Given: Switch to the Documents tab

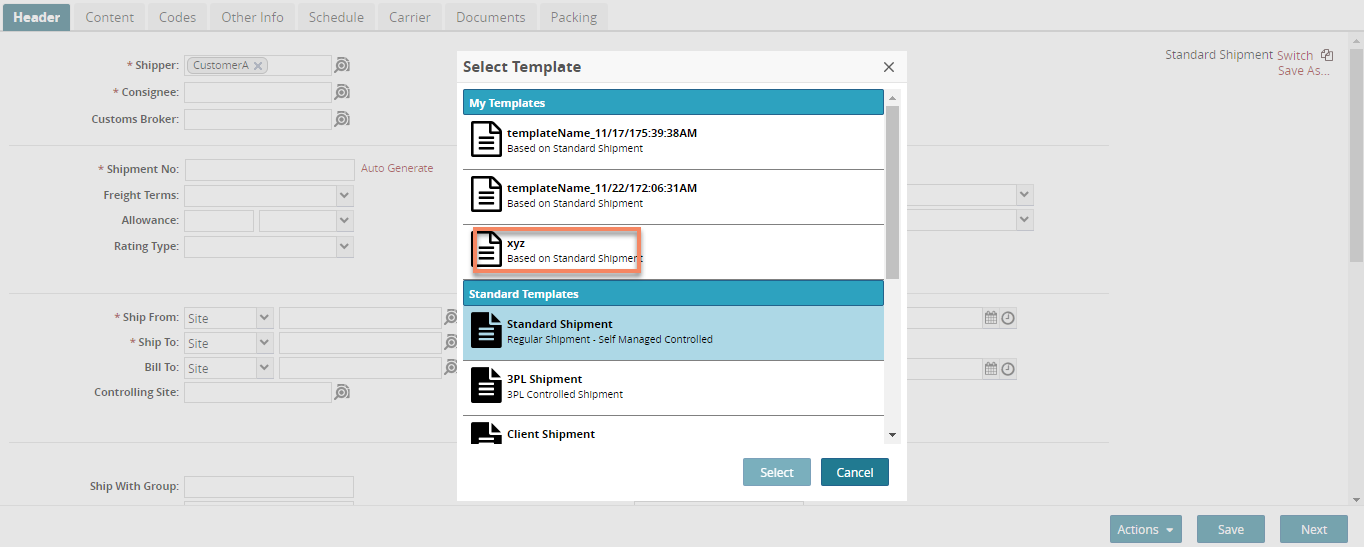Looking at the screenshot, I should tap(490, 17).
